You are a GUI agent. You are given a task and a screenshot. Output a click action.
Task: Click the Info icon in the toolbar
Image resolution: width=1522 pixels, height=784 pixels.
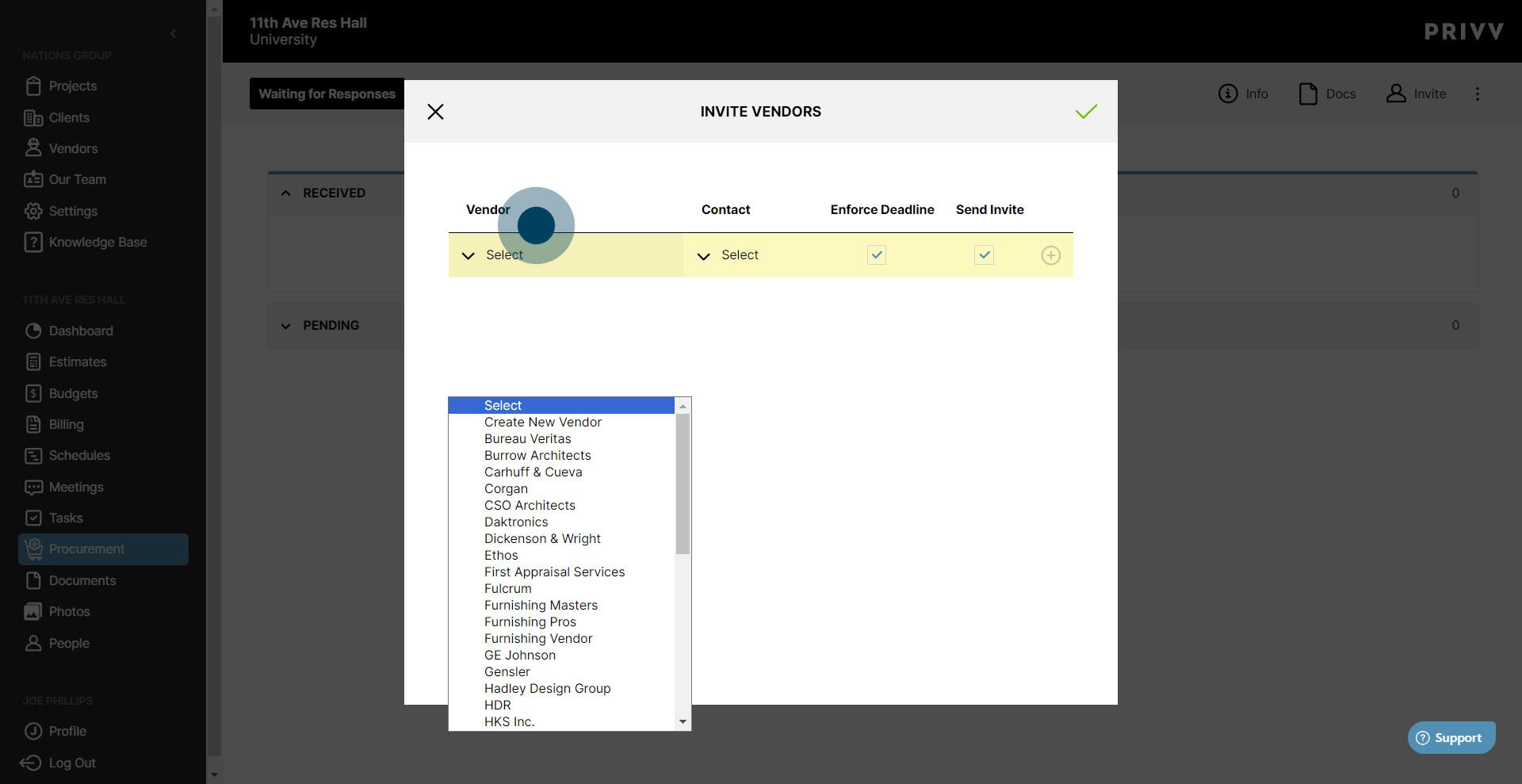click(1229, 94)
